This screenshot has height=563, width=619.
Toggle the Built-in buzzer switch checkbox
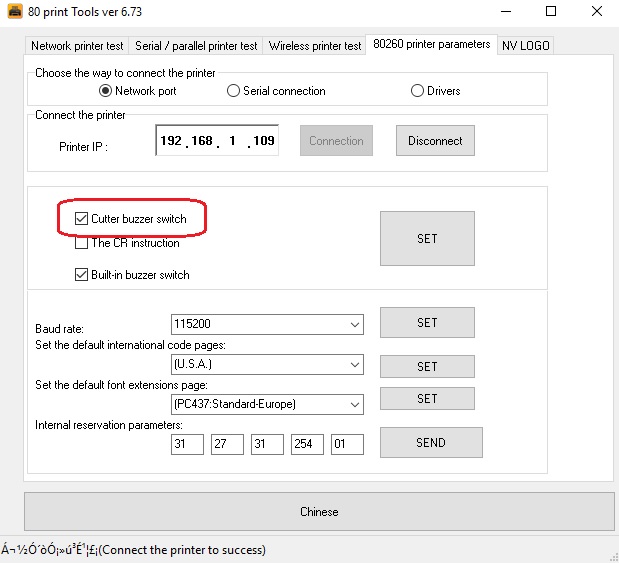(82, 275)
